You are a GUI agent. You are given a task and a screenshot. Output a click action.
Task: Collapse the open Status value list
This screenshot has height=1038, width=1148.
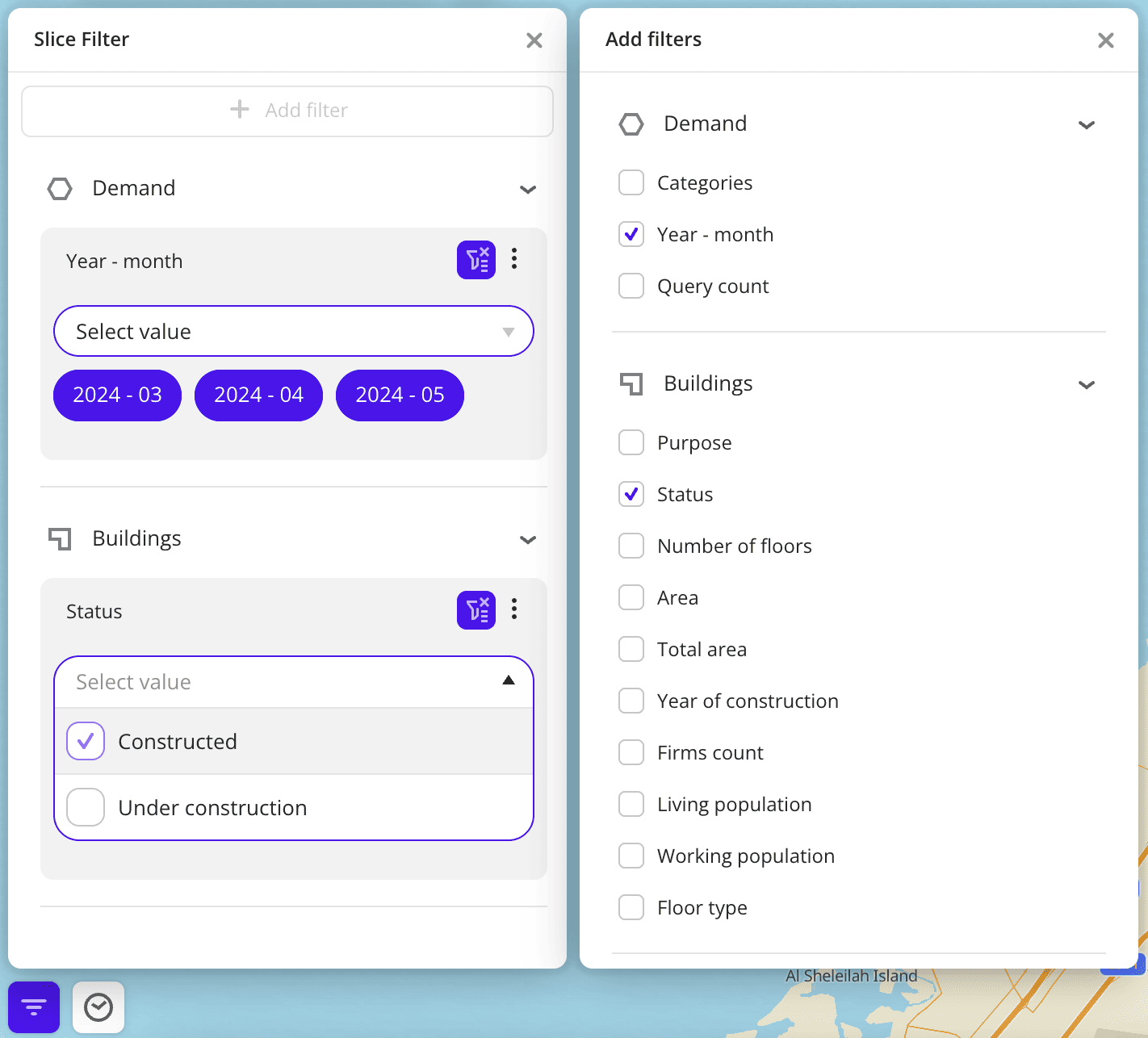point(509,680)
